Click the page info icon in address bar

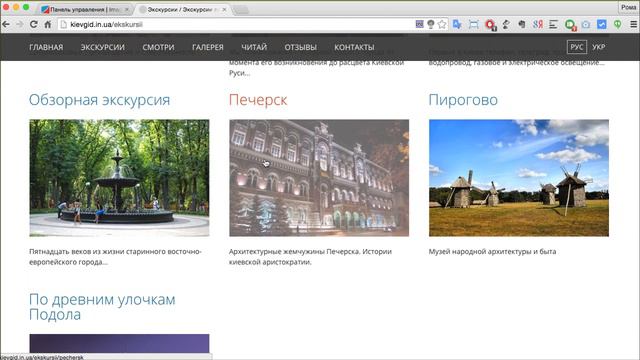pos(63,24)
